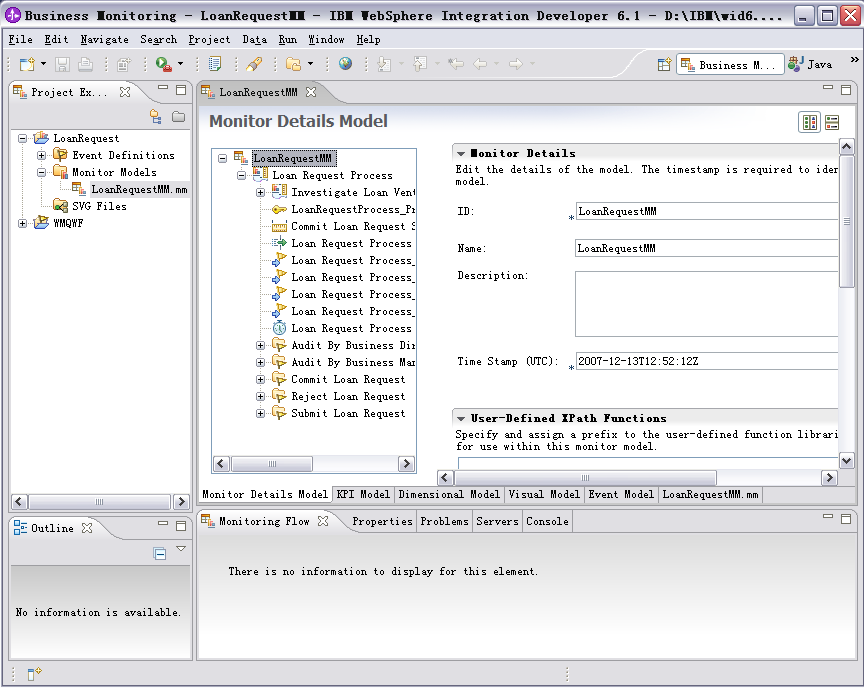Switch to the KPI Model tab
864x688 pixels.
(363, 494)
